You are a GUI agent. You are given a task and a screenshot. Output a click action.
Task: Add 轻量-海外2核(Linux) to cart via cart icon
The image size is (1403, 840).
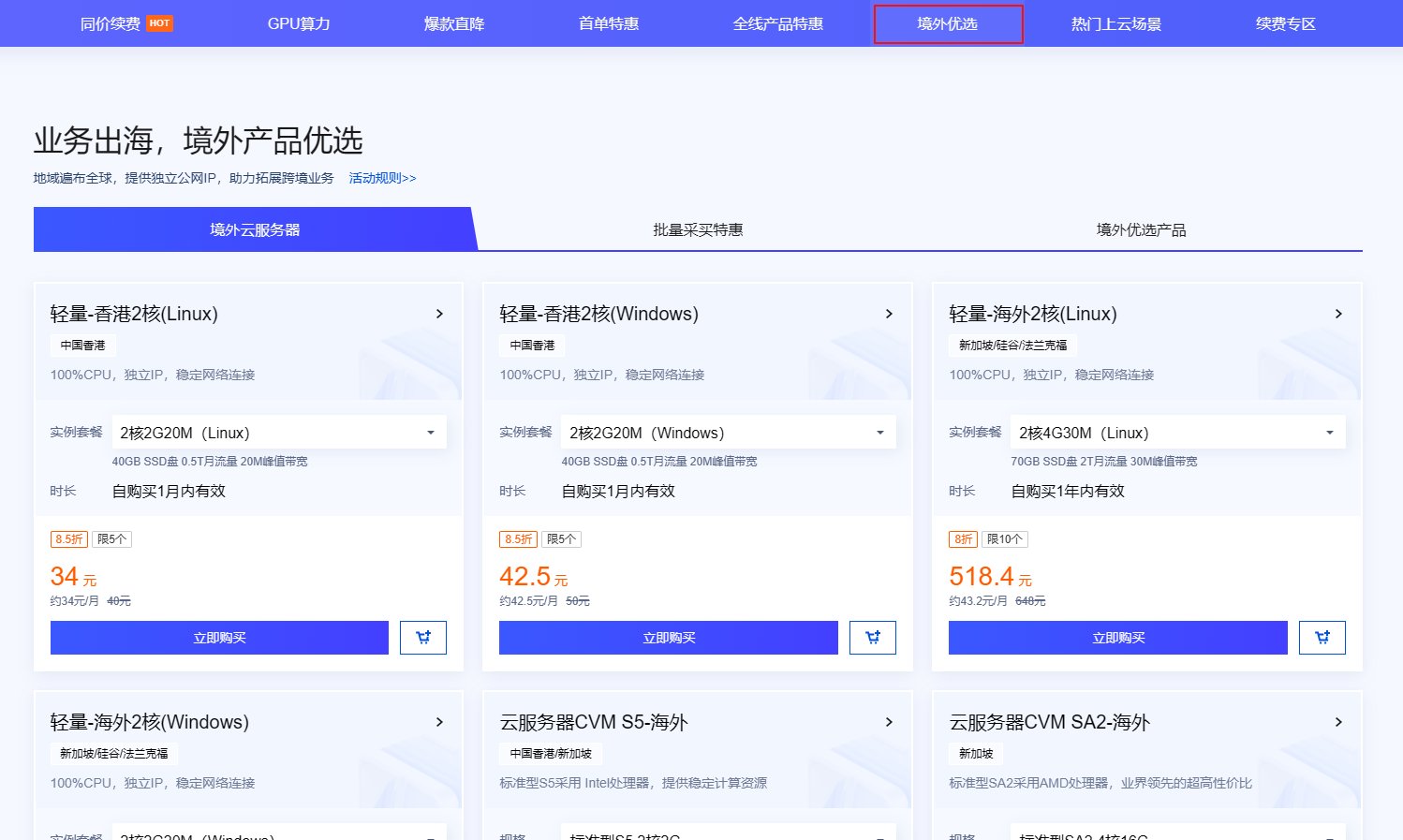pyautogui.click(x=1322, y=638)
